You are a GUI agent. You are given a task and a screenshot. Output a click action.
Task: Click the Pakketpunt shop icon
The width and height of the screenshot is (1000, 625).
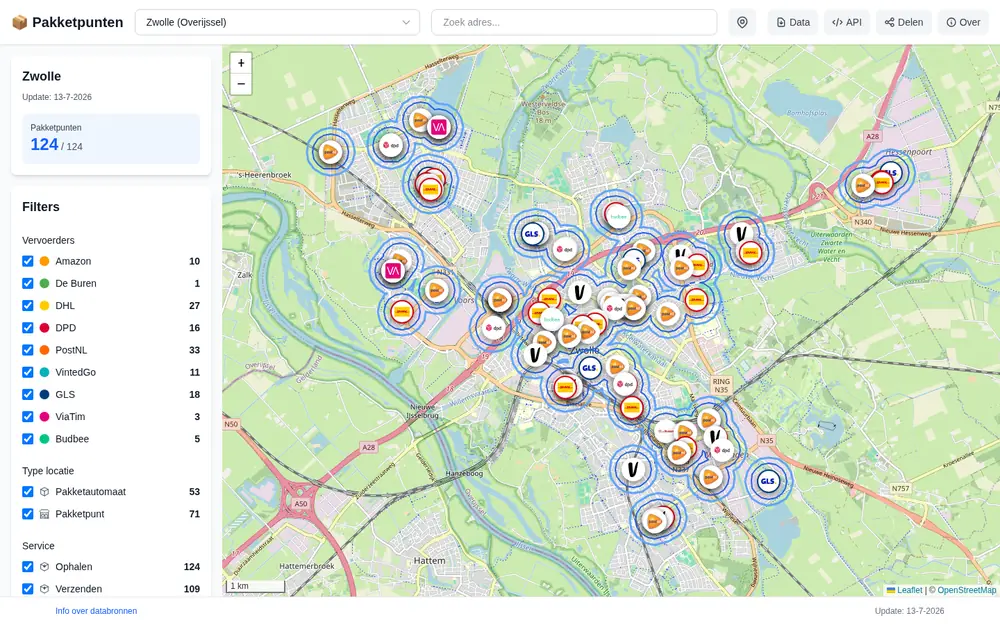pos(45,514)
